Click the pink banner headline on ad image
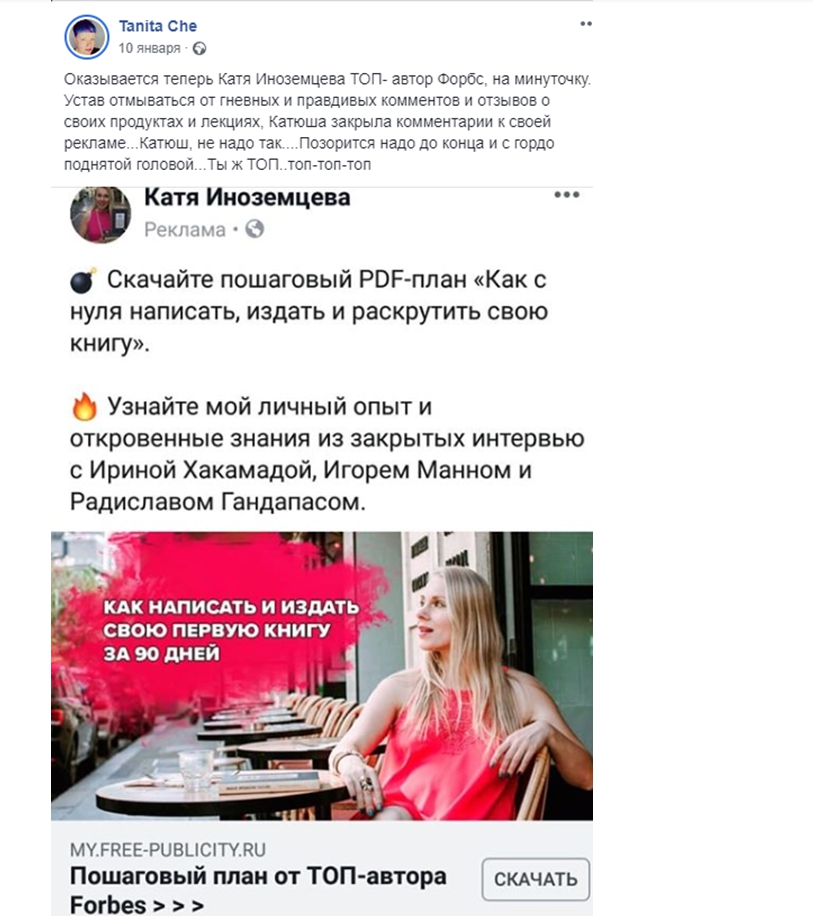Screen dimensions: 813x916 (x=231, y=630)
